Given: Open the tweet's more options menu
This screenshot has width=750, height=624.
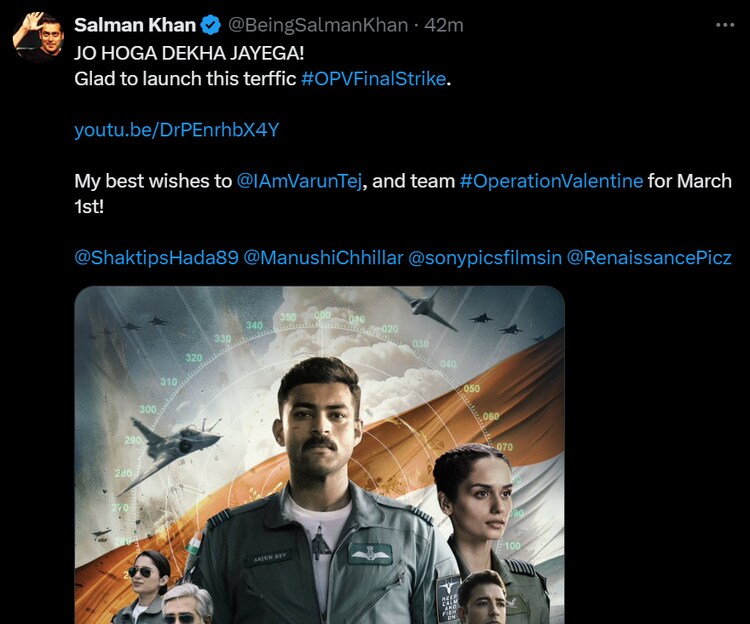Looking at the screenshot, I should pyautogui.click(x=725, y=24).
